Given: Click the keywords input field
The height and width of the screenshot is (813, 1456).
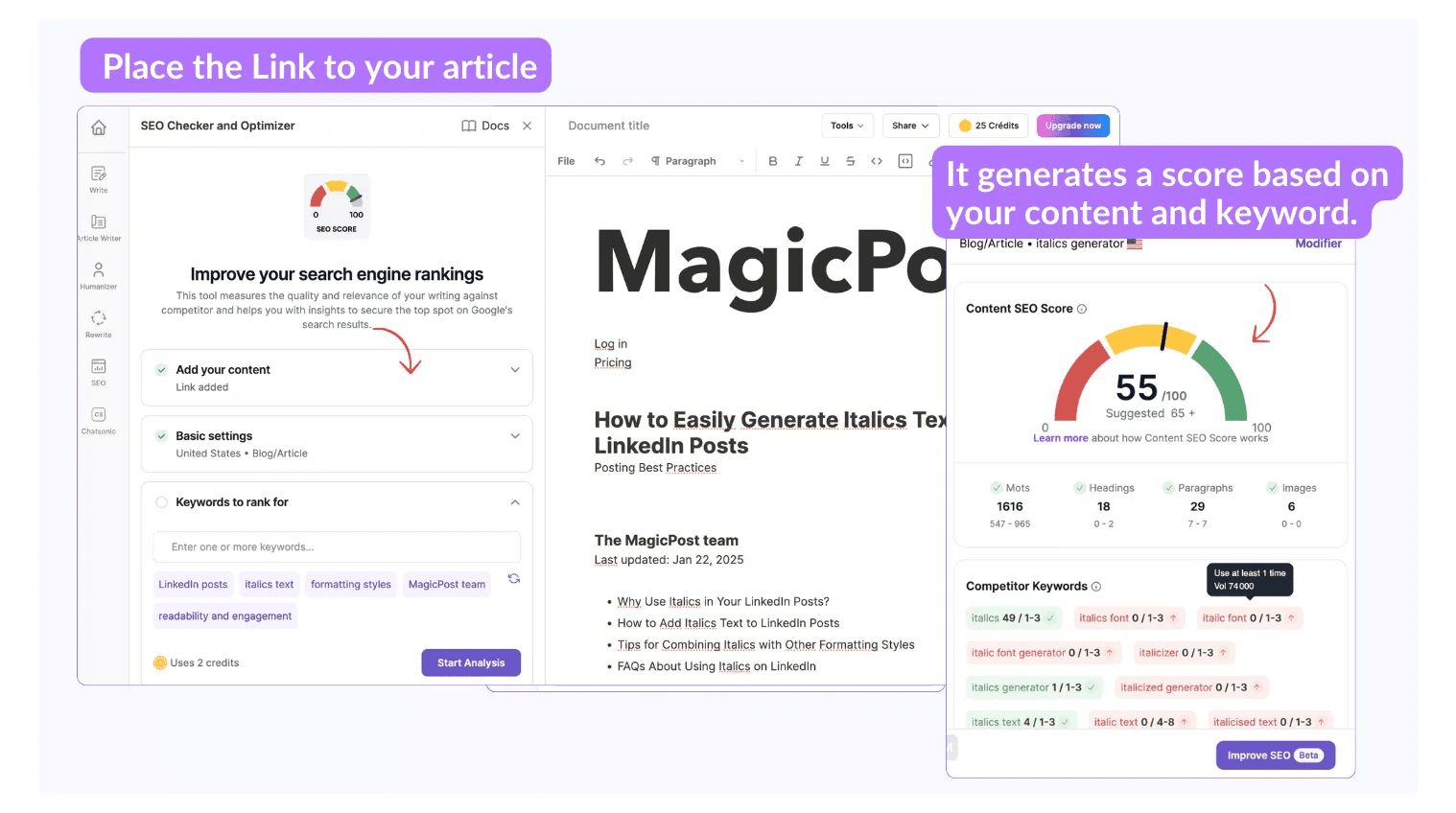Looking at the screenshot, I should (337, 547).
